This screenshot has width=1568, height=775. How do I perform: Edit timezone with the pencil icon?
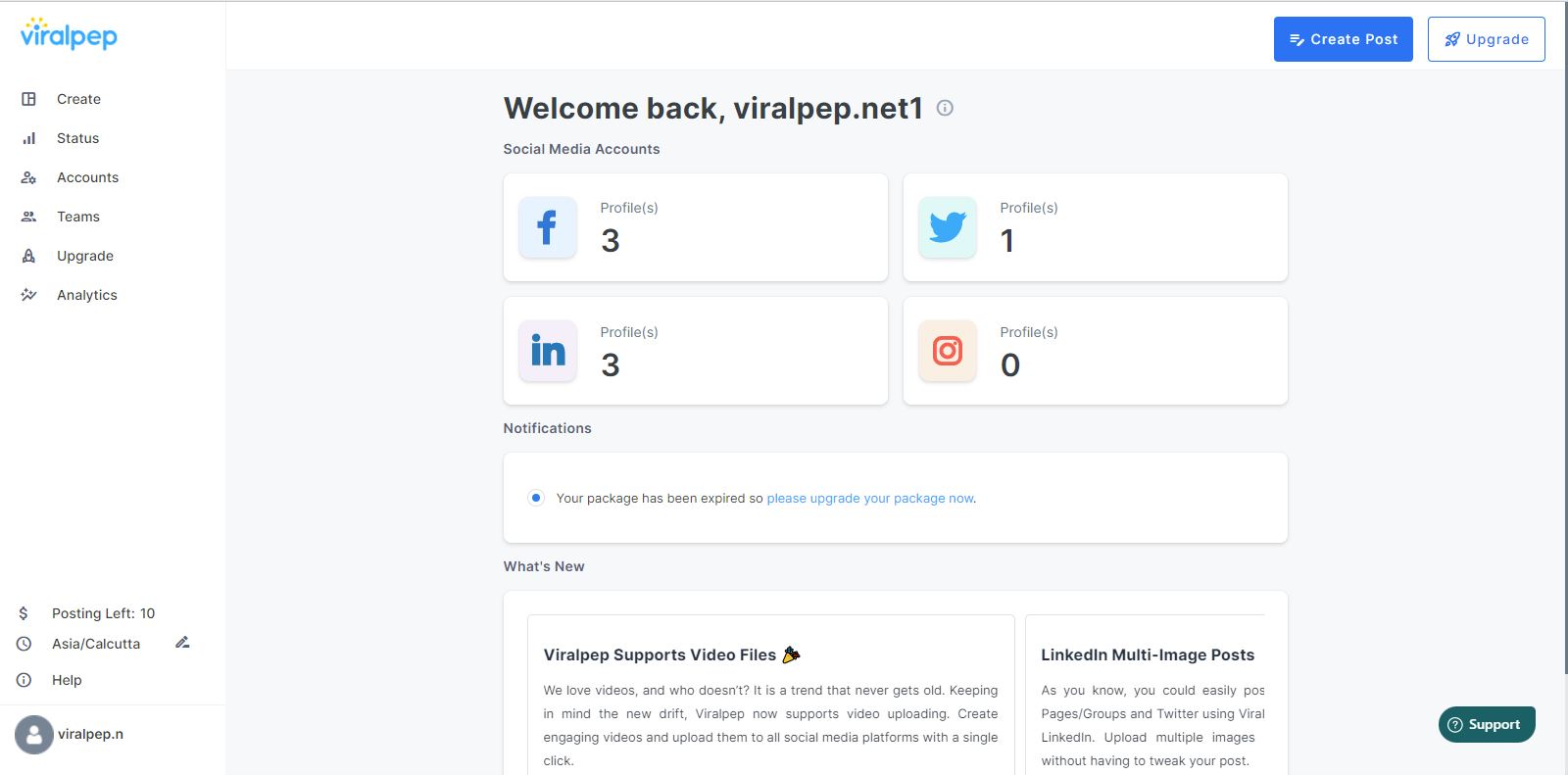(182, 643)
